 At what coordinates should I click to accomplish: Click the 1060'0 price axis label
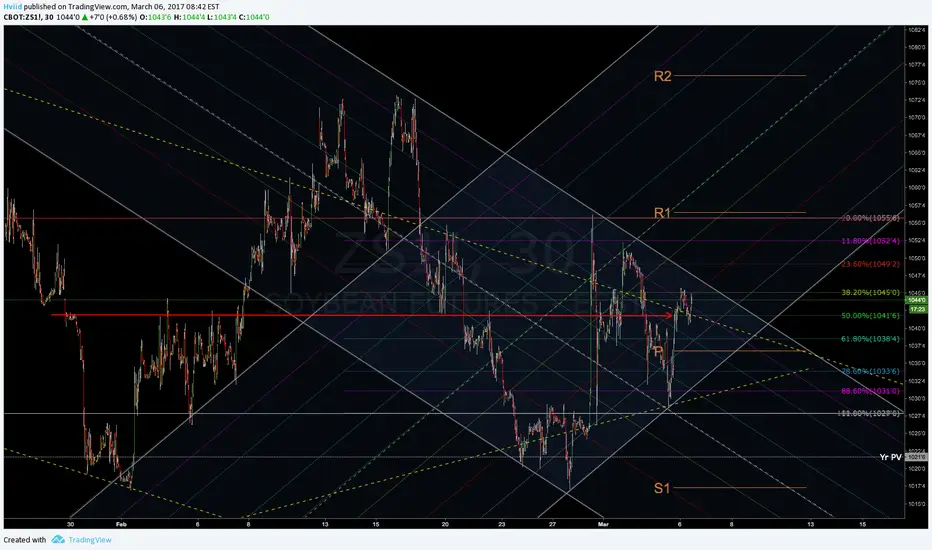pos(916,188)
